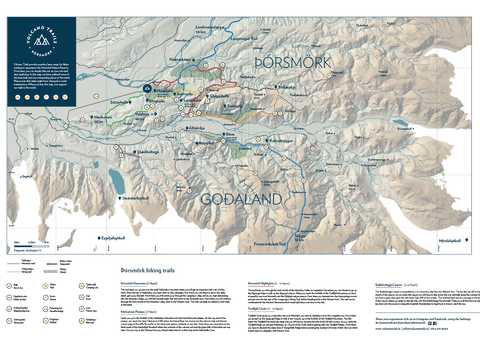Screen dimensions: 480x360
Task: Click upper orange marker on purple trail
Action: pos(116,147)
